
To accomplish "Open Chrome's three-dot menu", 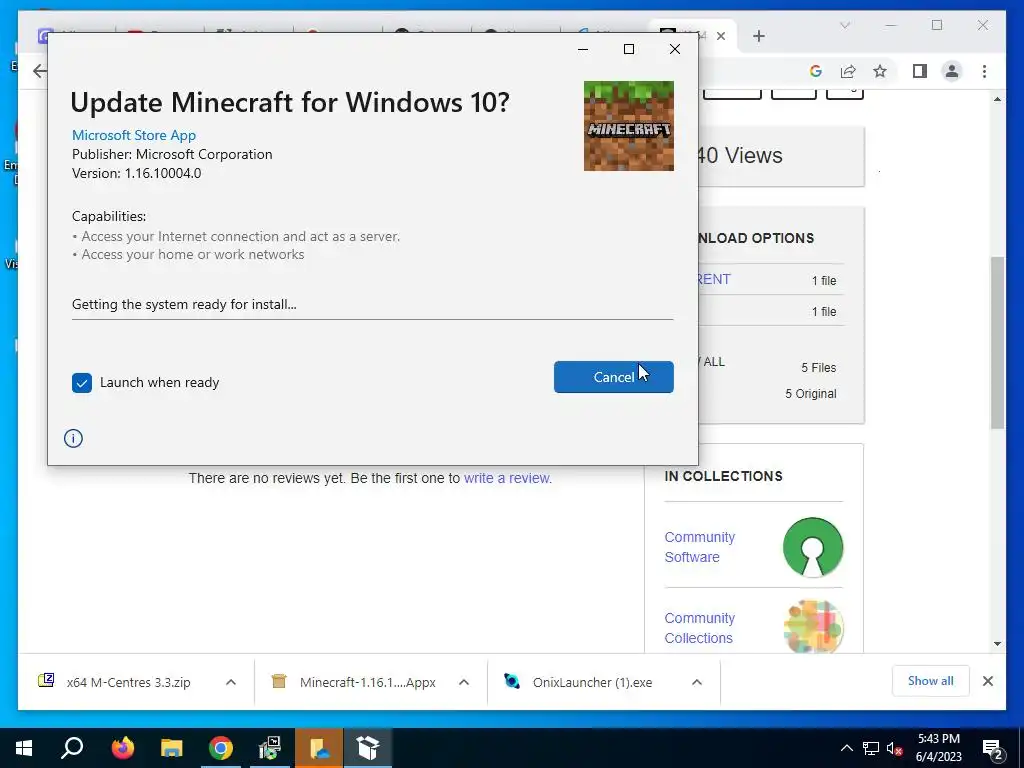I will [984, 71].
